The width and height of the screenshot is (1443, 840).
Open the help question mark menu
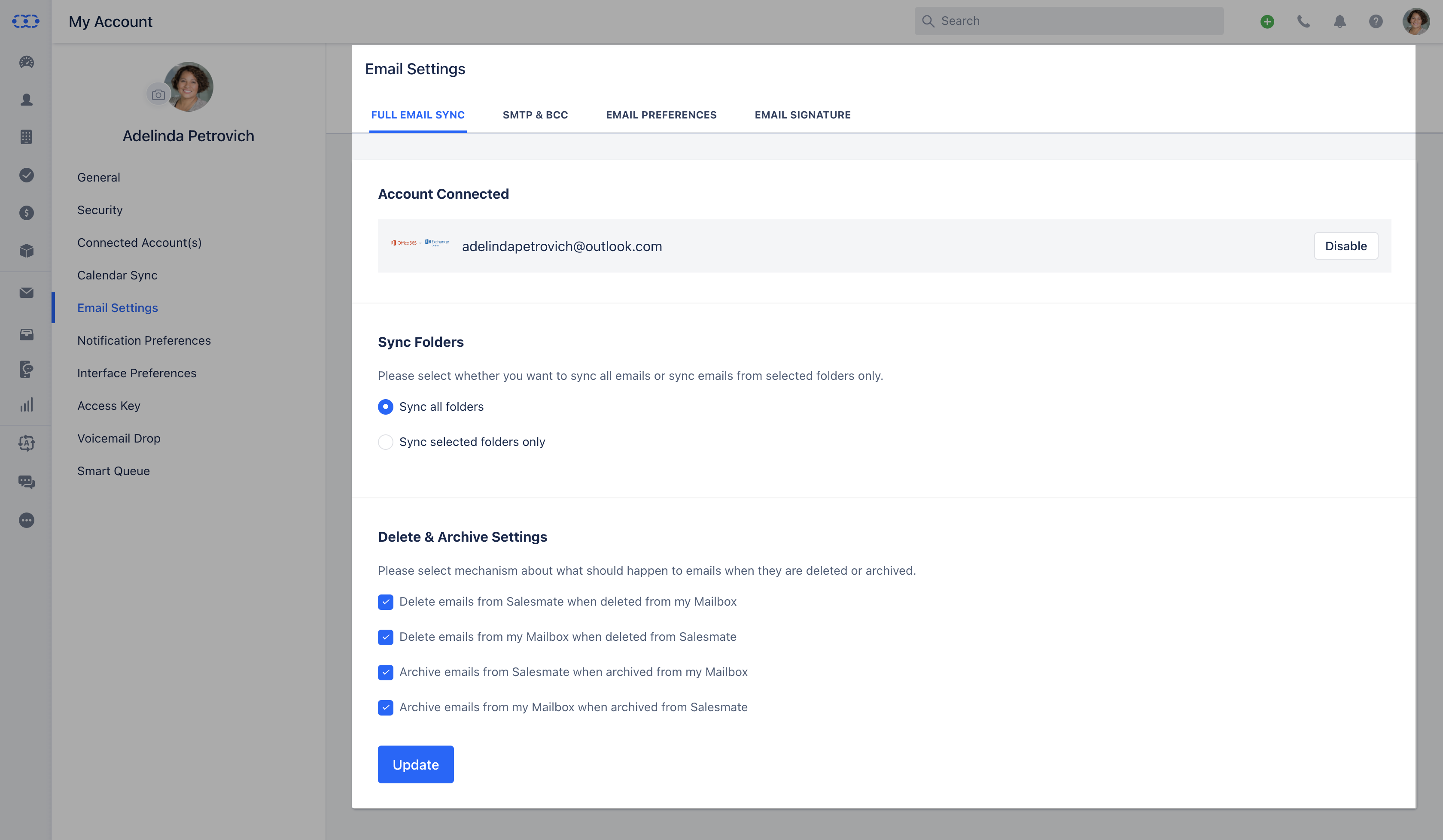1376,21
